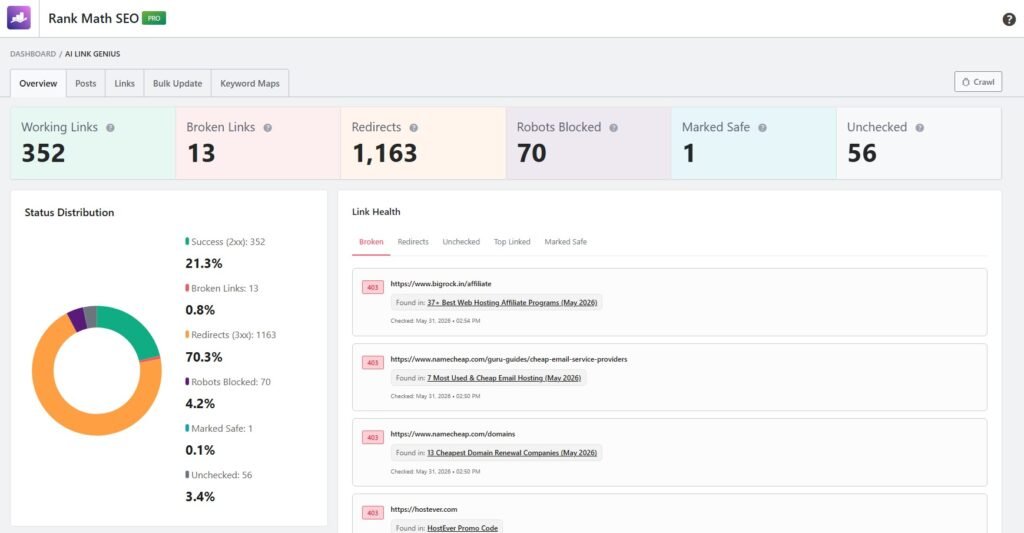The width and height of the screenshot is (1024, 533).
Task: Click 'Redirects (3xx): 1163' legend entry
Action: pos(231,334)
